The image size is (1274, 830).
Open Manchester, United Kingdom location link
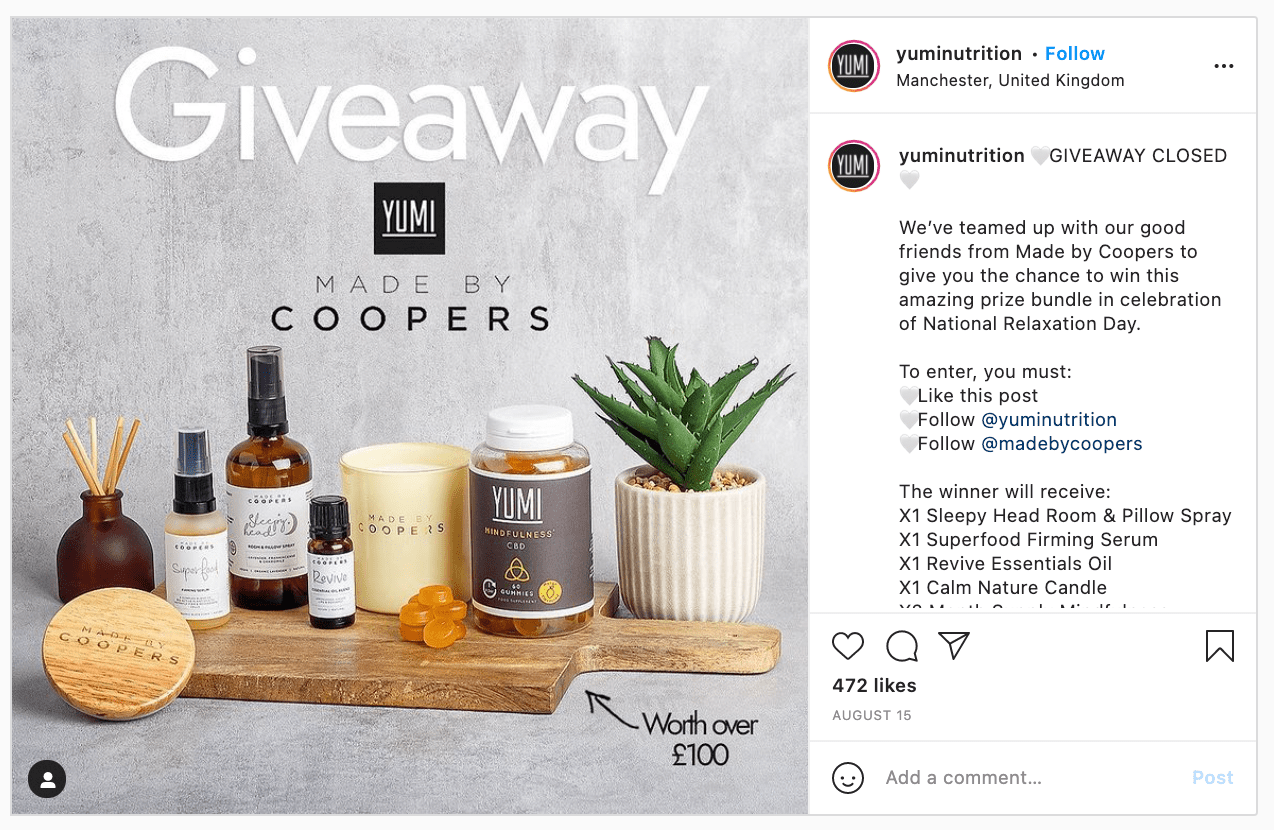point(1010,81)
